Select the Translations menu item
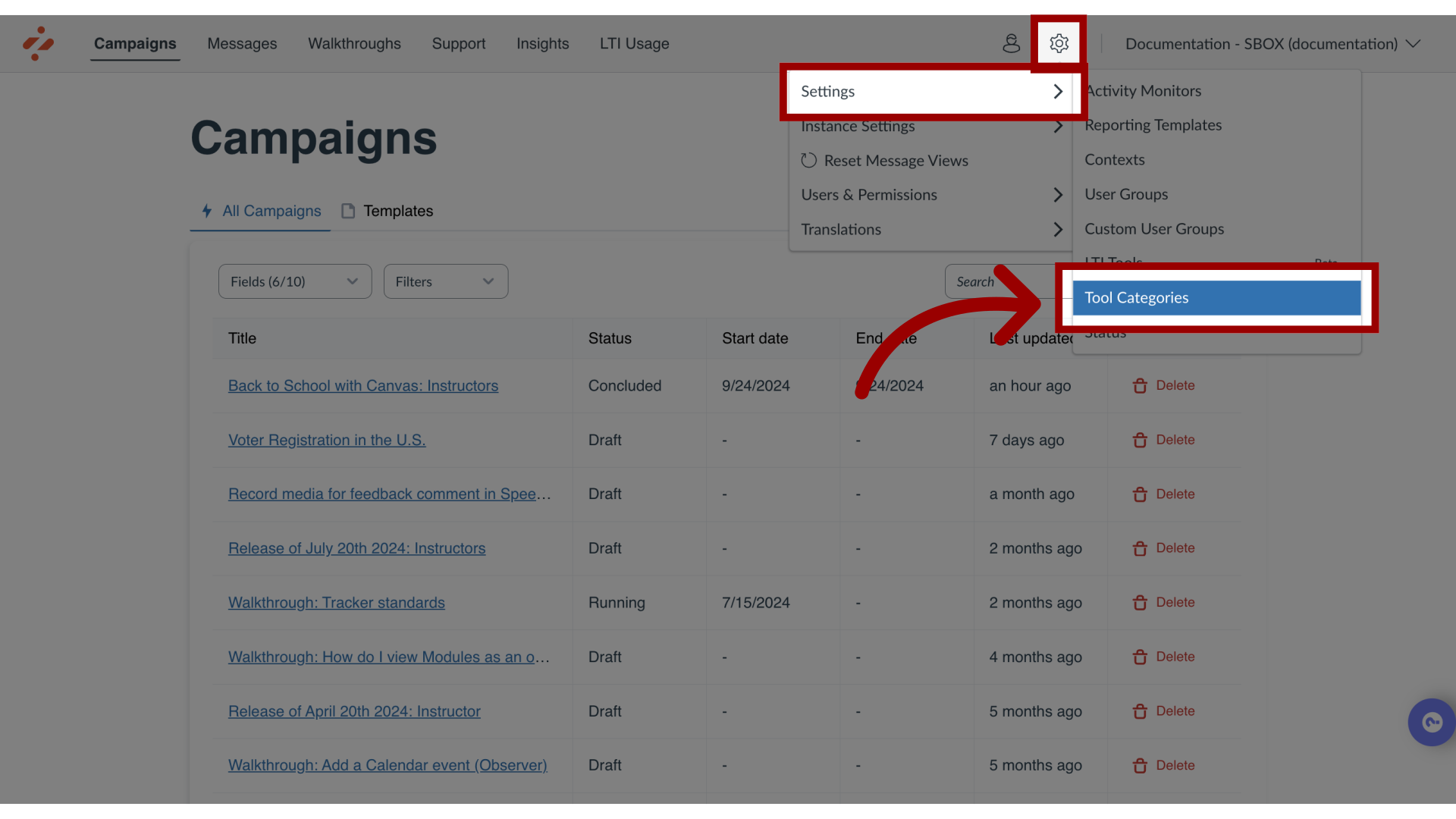Image resolution: width=1456 pixels, height=819 pixels. (930, 229)
